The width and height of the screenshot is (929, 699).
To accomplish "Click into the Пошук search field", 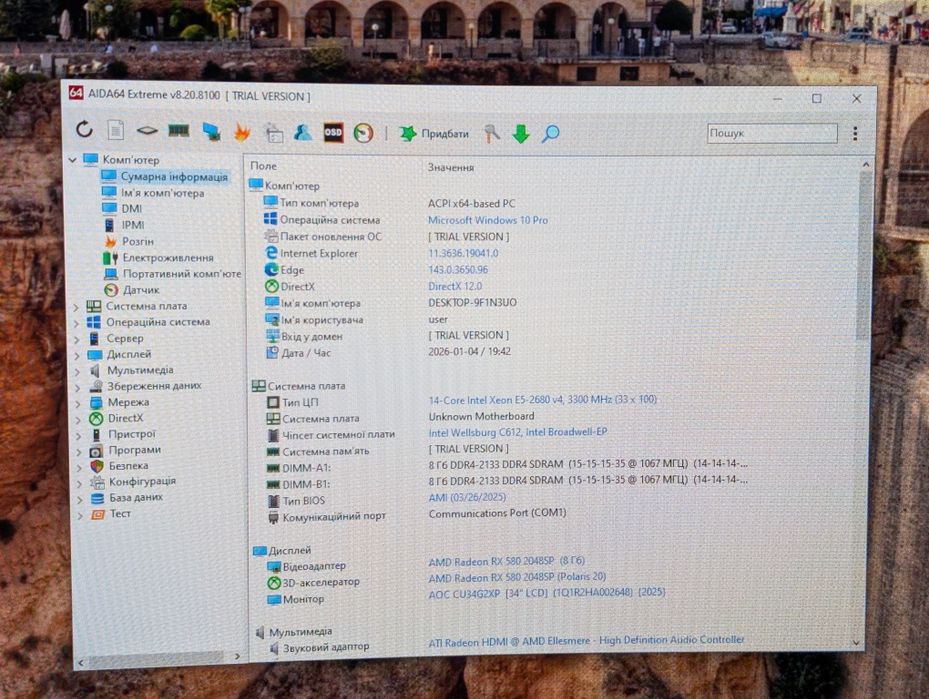I will coord(772,133).
